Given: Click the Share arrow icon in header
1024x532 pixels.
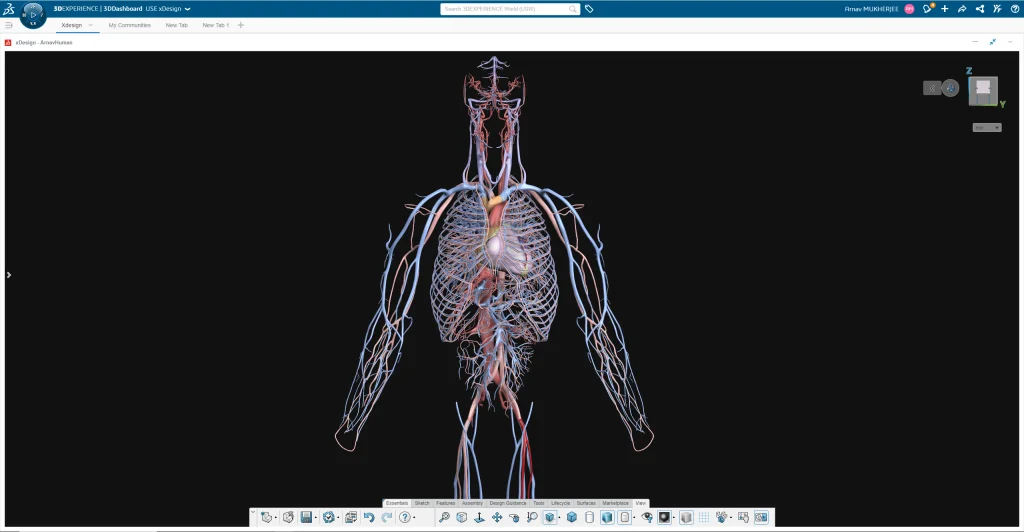Looking at the screenshot, I should [x=961, y=9].
